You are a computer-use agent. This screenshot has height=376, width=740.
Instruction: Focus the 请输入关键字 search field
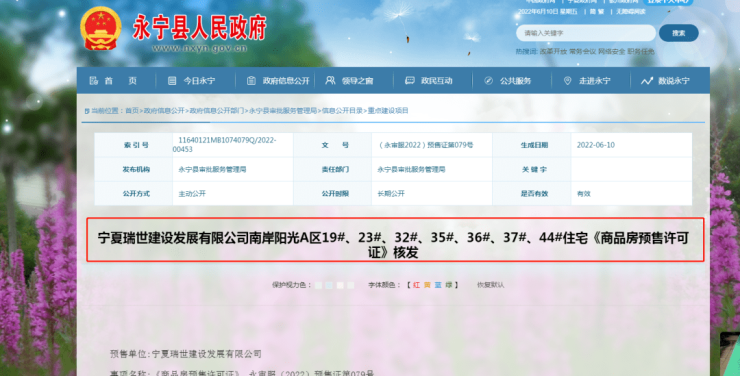[586, 33]
